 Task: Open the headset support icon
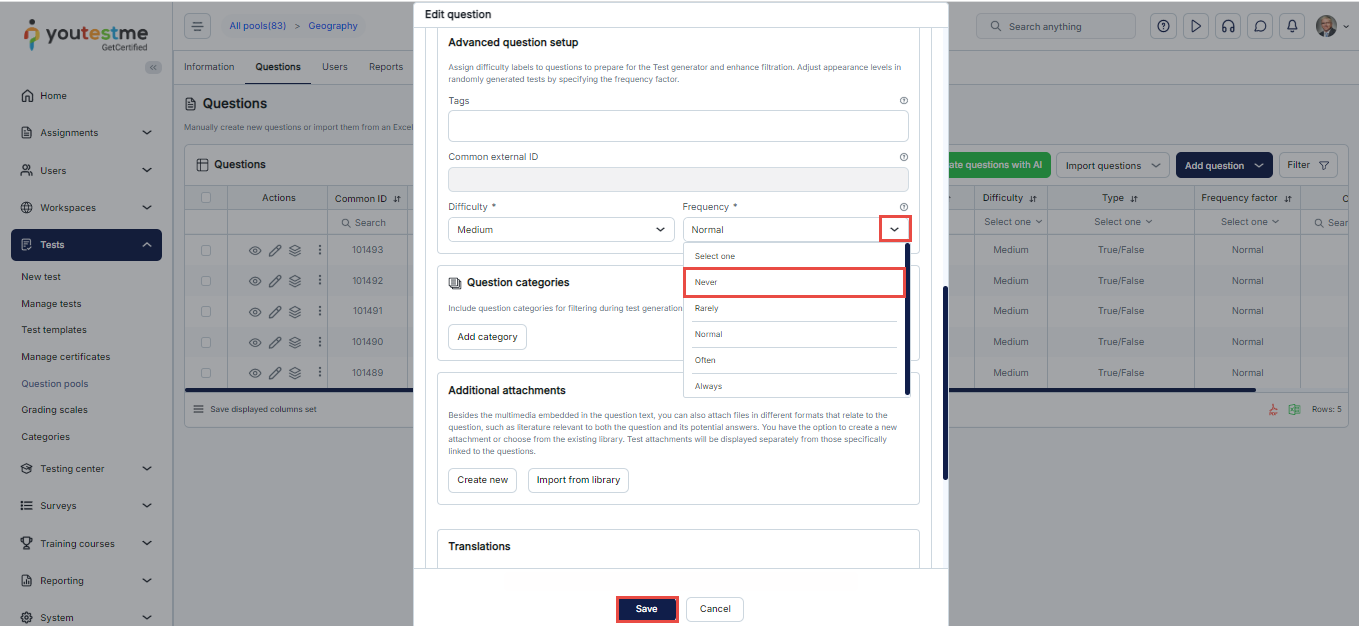coord(1227,27)
